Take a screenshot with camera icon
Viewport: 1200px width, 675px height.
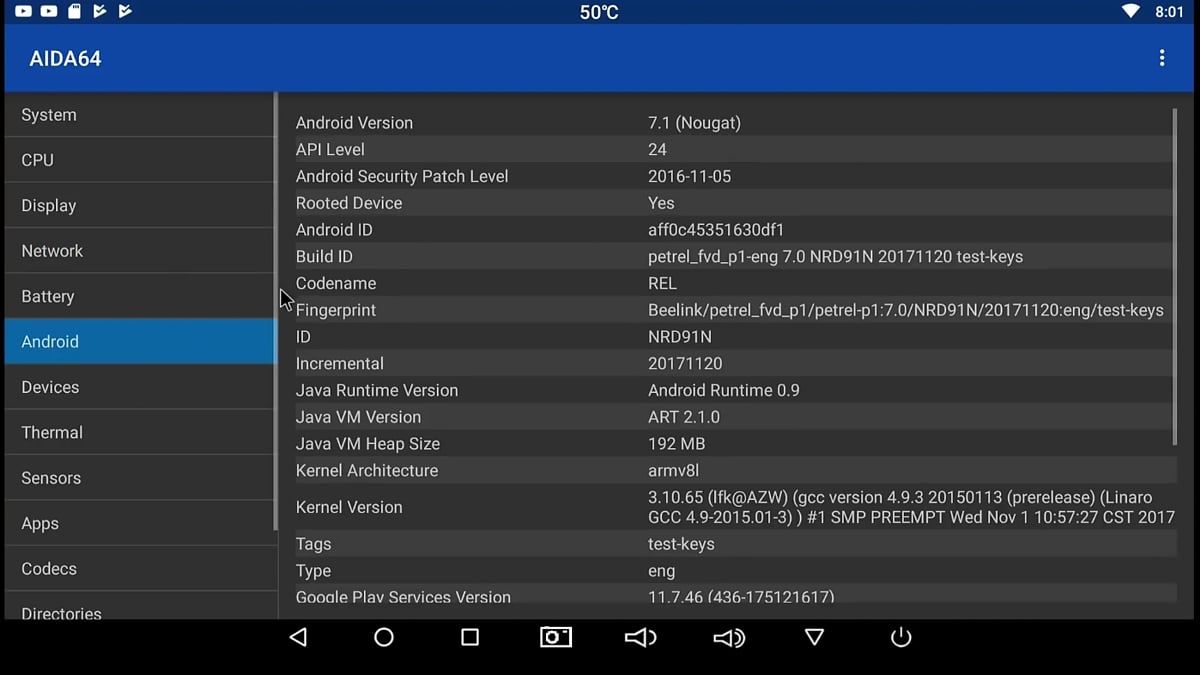point(556,637)
